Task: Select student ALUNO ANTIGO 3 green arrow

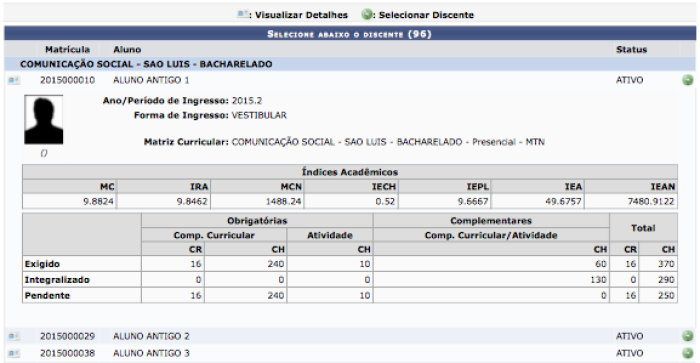Action: coord(688,353)
